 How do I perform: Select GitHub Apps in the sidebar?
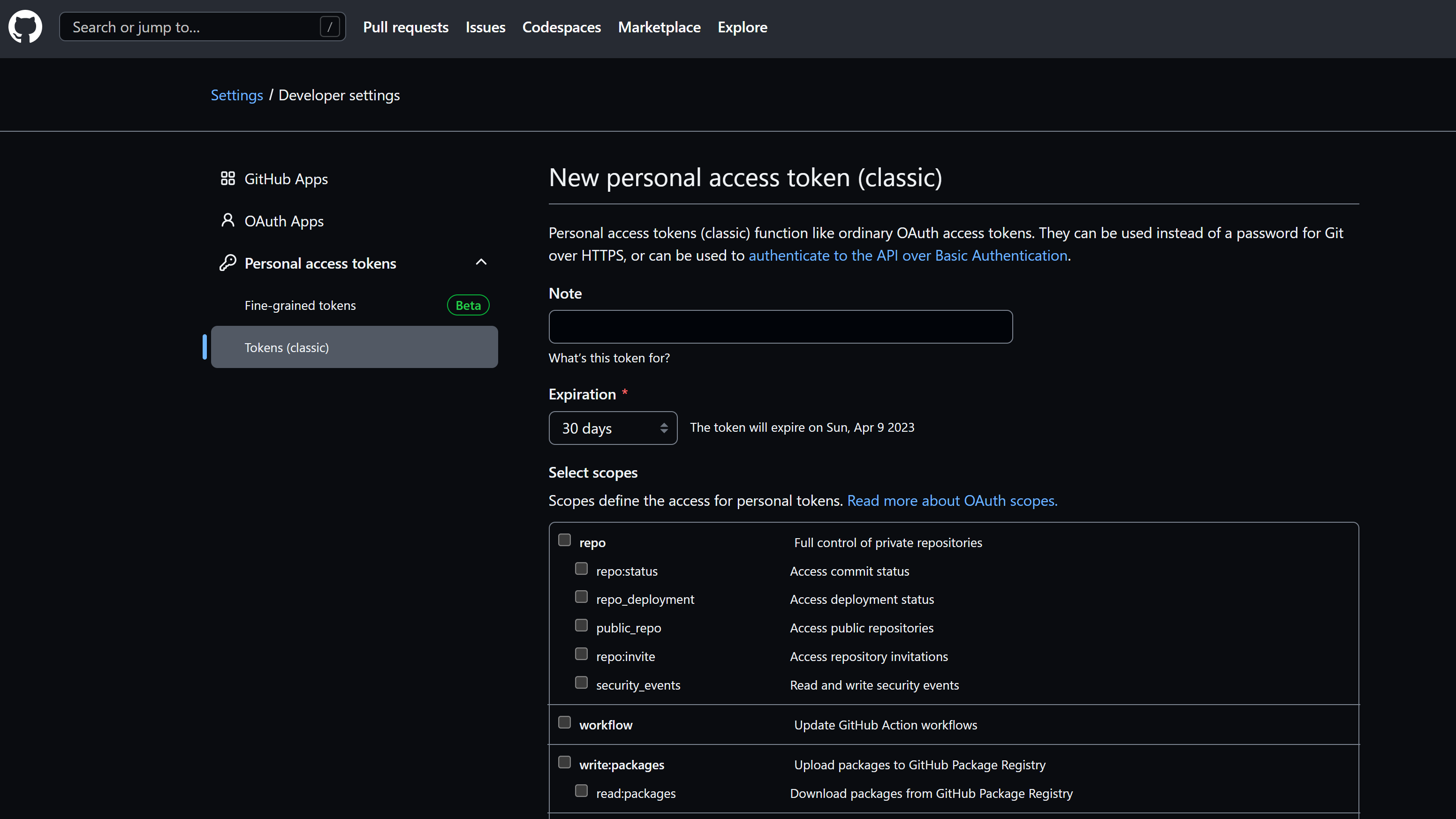[355, 179]
